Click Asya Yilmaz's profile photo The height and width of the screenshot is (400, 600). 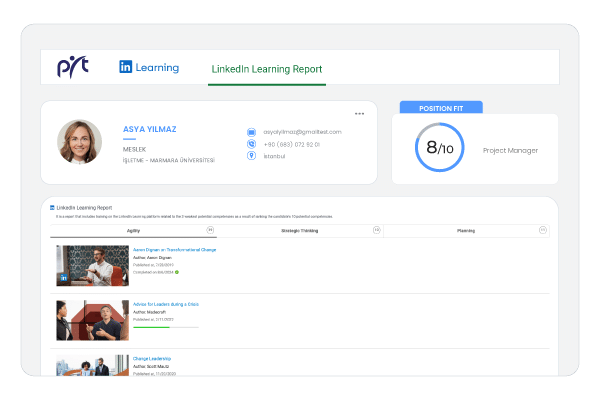pyautogui.click(x=80, y=142)
